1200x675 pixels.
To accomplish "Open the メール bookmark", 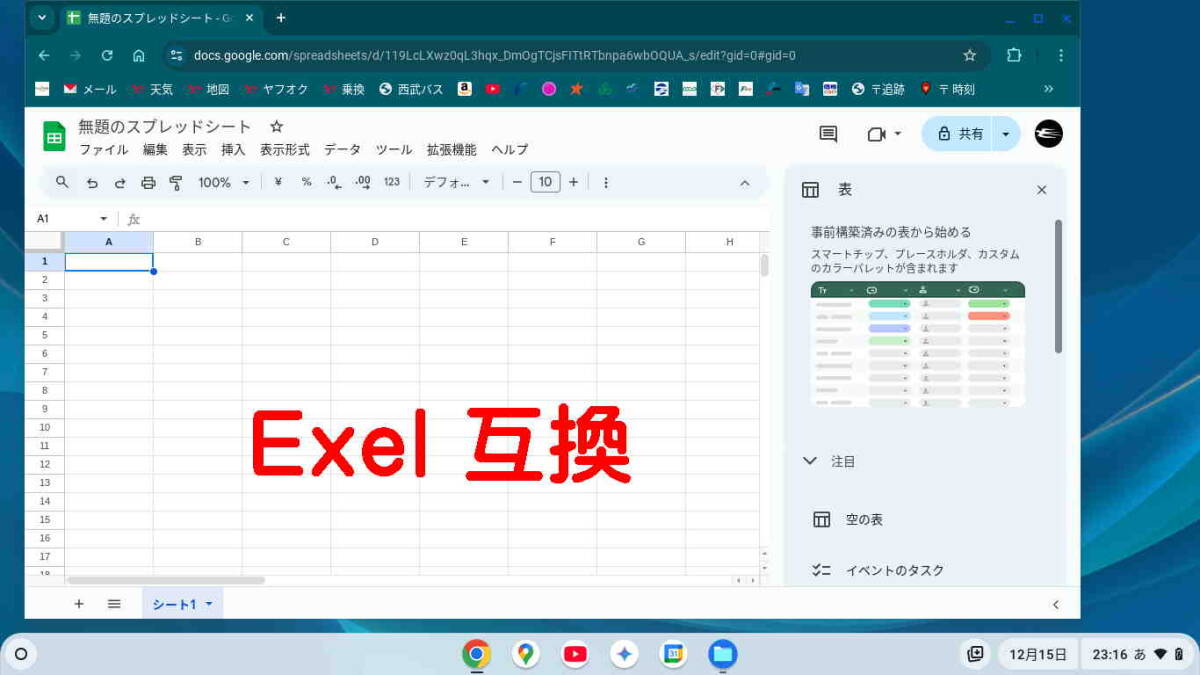I will click(90, 89).
